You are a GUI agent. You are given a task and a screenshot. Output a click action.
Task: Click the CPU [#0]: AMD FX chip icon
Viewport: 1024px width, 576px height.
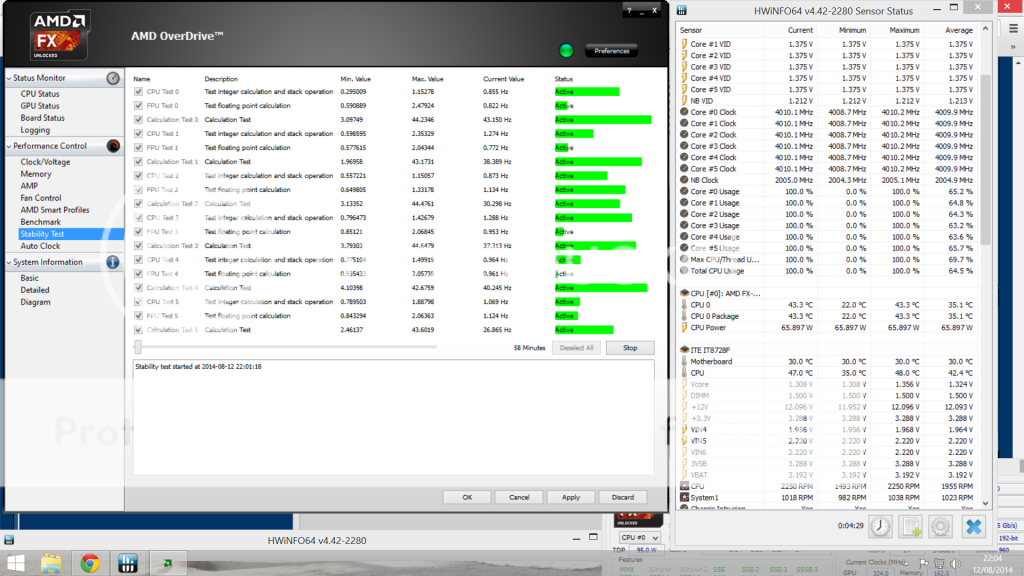click(x=684, y=293)
